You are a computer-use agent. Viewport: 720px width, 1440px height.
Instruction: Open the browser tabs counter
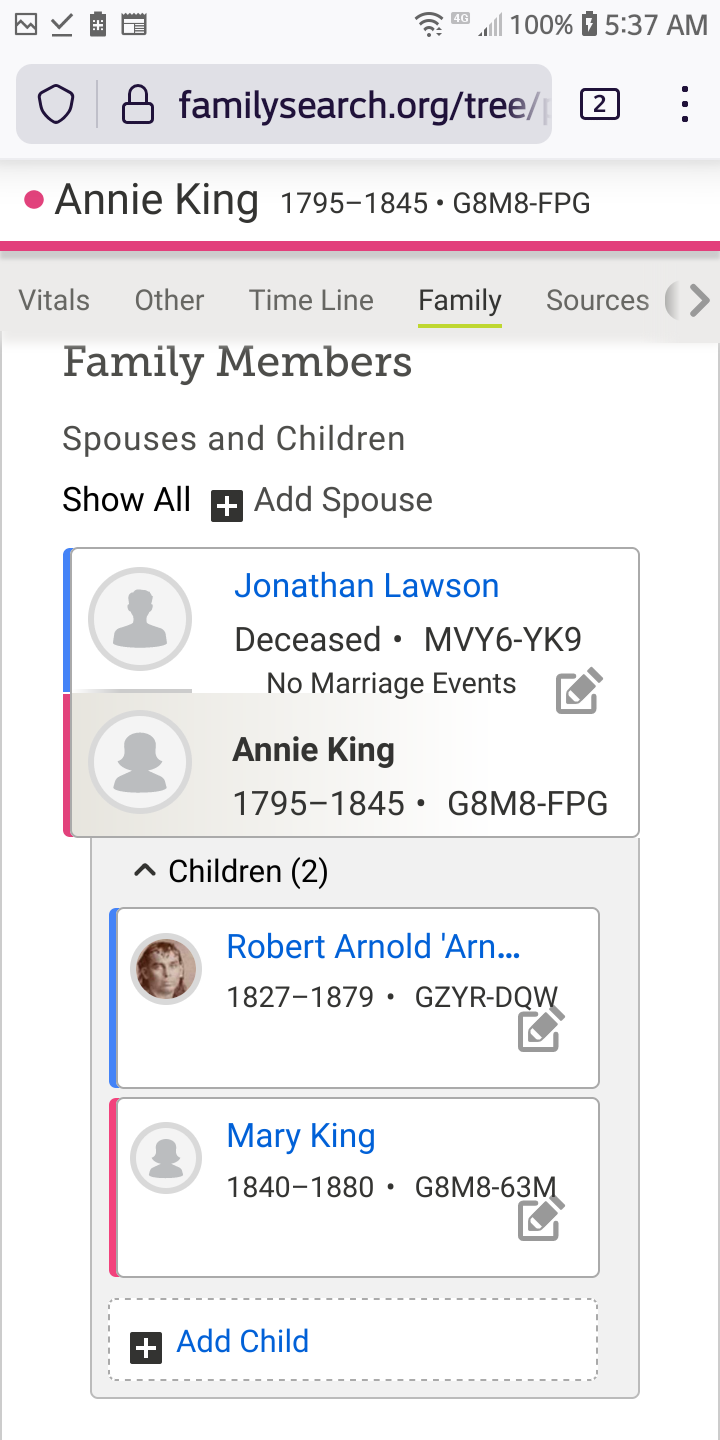click(x=600, y=104)
